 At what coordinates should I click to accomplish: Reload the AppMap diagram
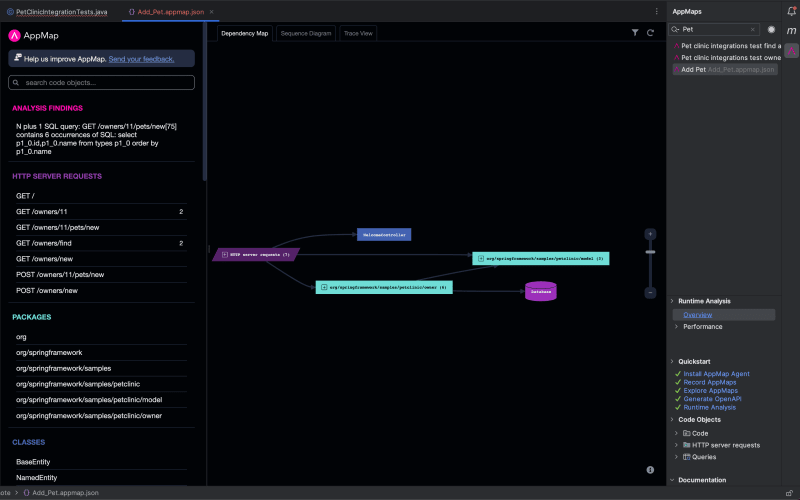tap(651, 33)
